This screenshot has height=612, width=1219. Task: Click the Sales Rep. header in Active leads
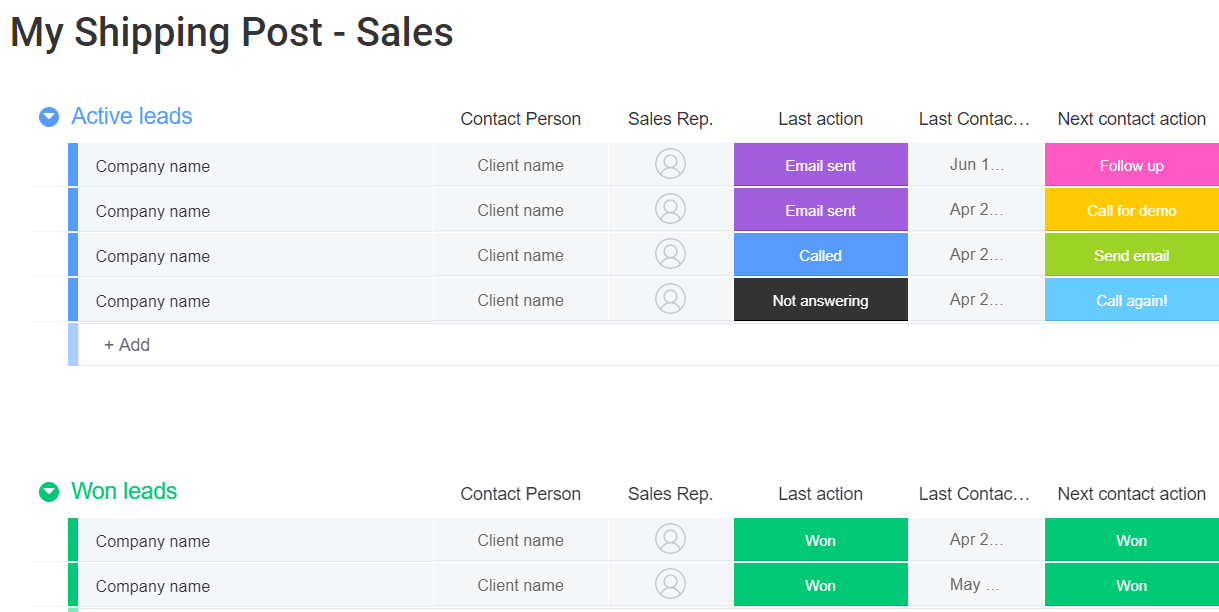(x=670, y=119)
